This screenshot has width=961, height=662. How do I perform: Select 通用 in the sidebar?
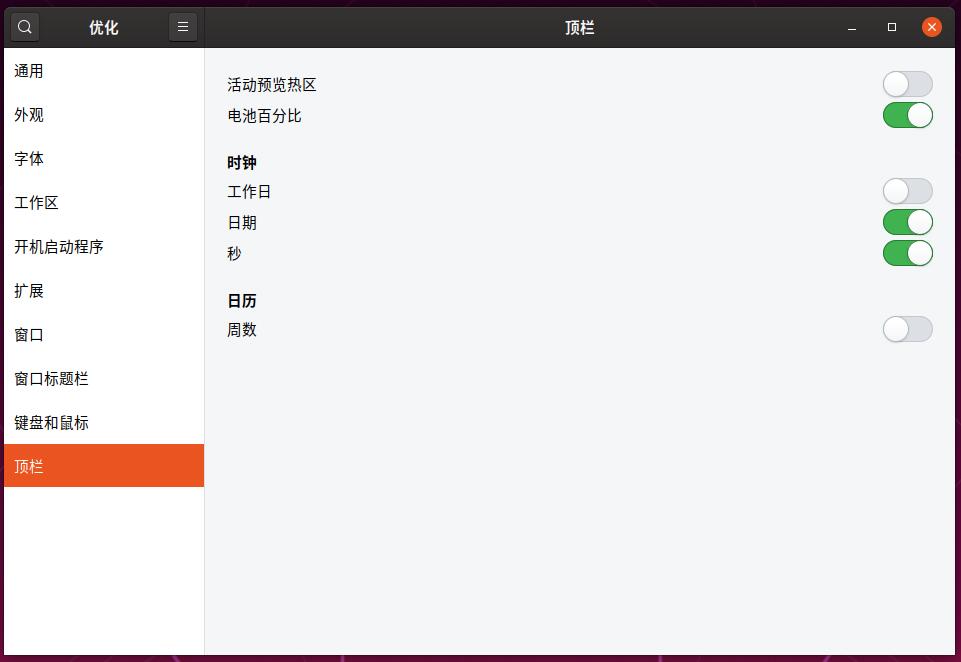104,71
